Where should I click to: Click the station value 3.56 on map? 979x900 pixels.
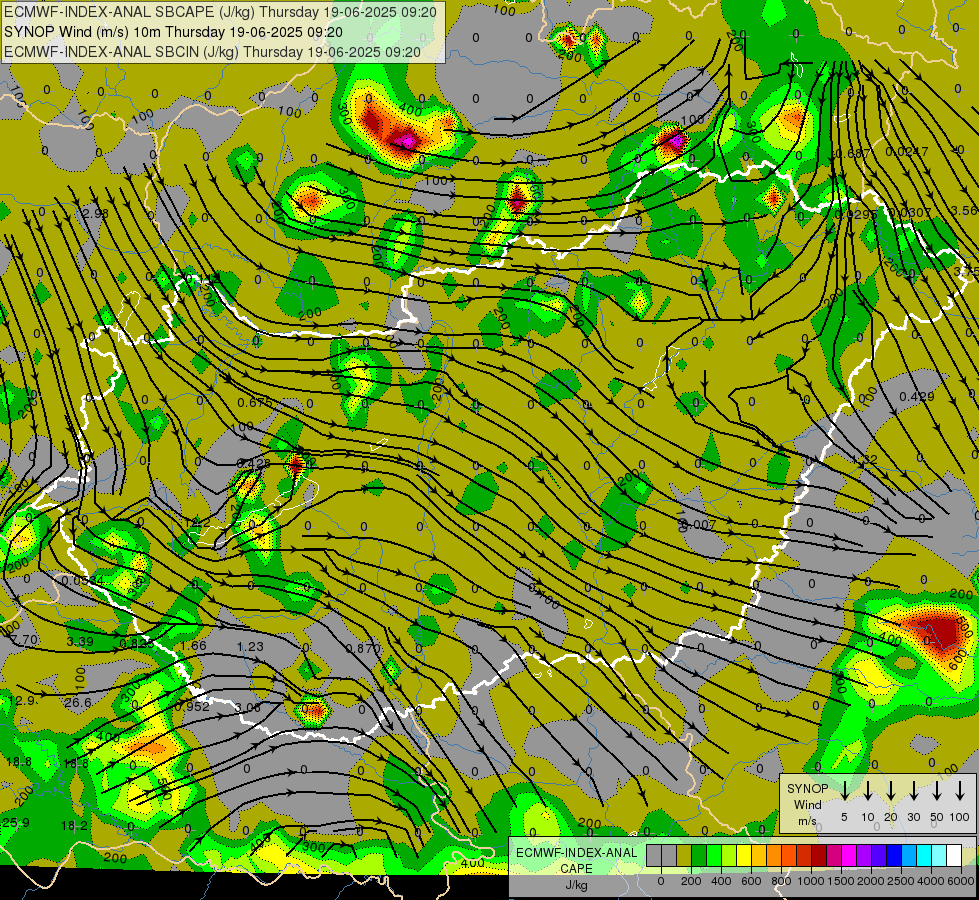(x=965, y=210)
